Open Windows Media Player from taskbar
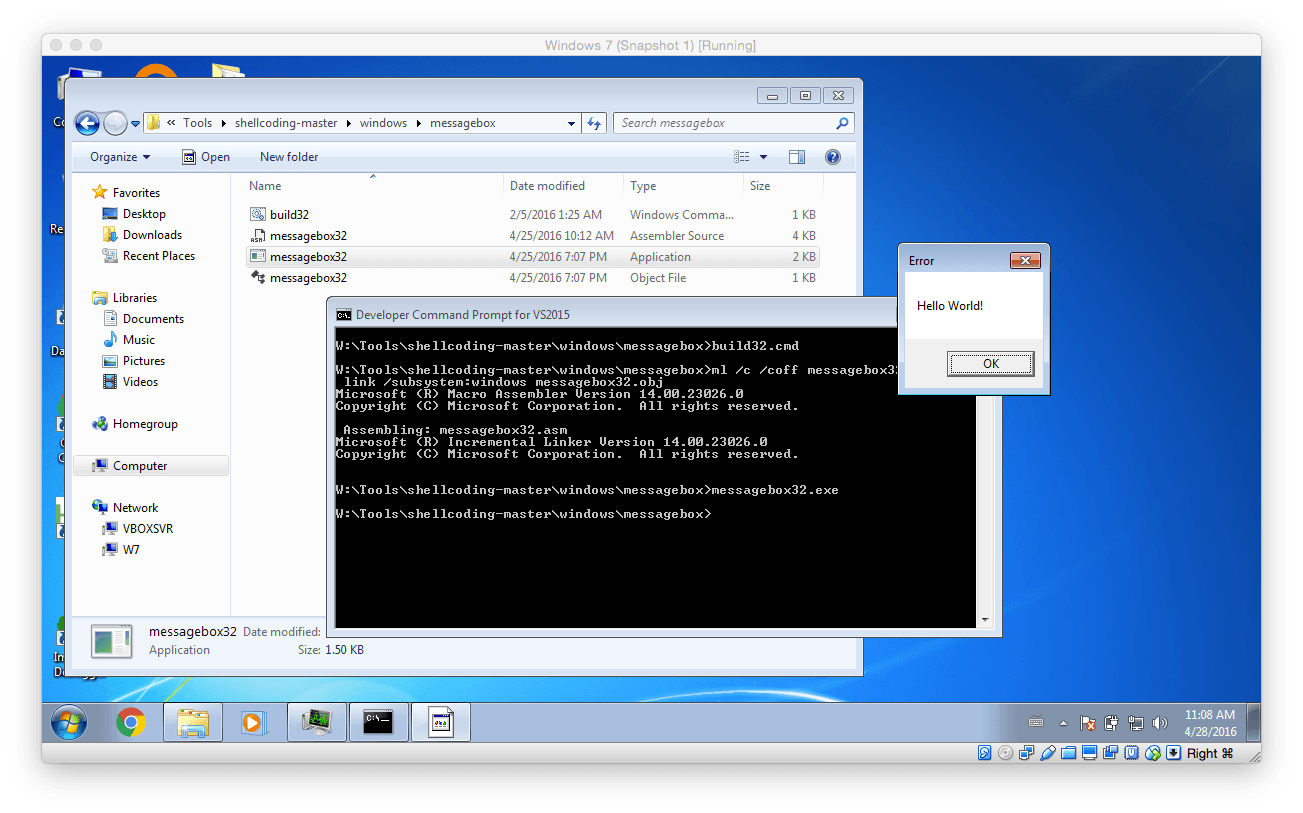 (254, 722)
